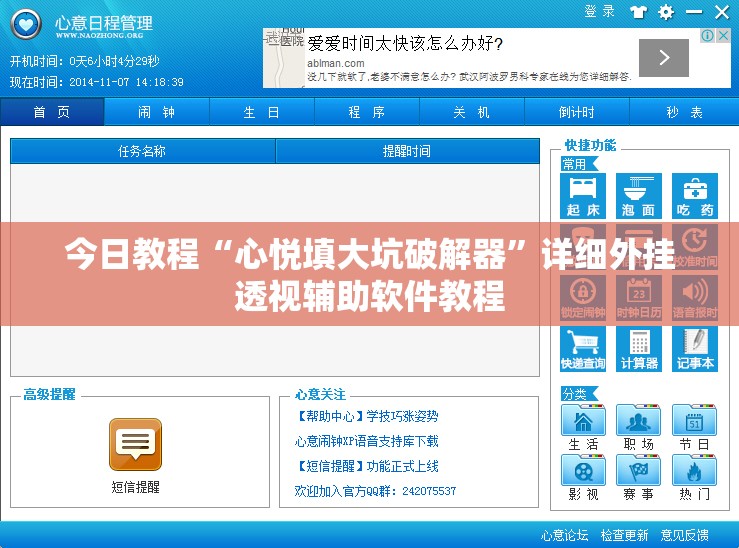Switch to the 程序 program tab
Viewport: 739px width, 548px height.
367,112
